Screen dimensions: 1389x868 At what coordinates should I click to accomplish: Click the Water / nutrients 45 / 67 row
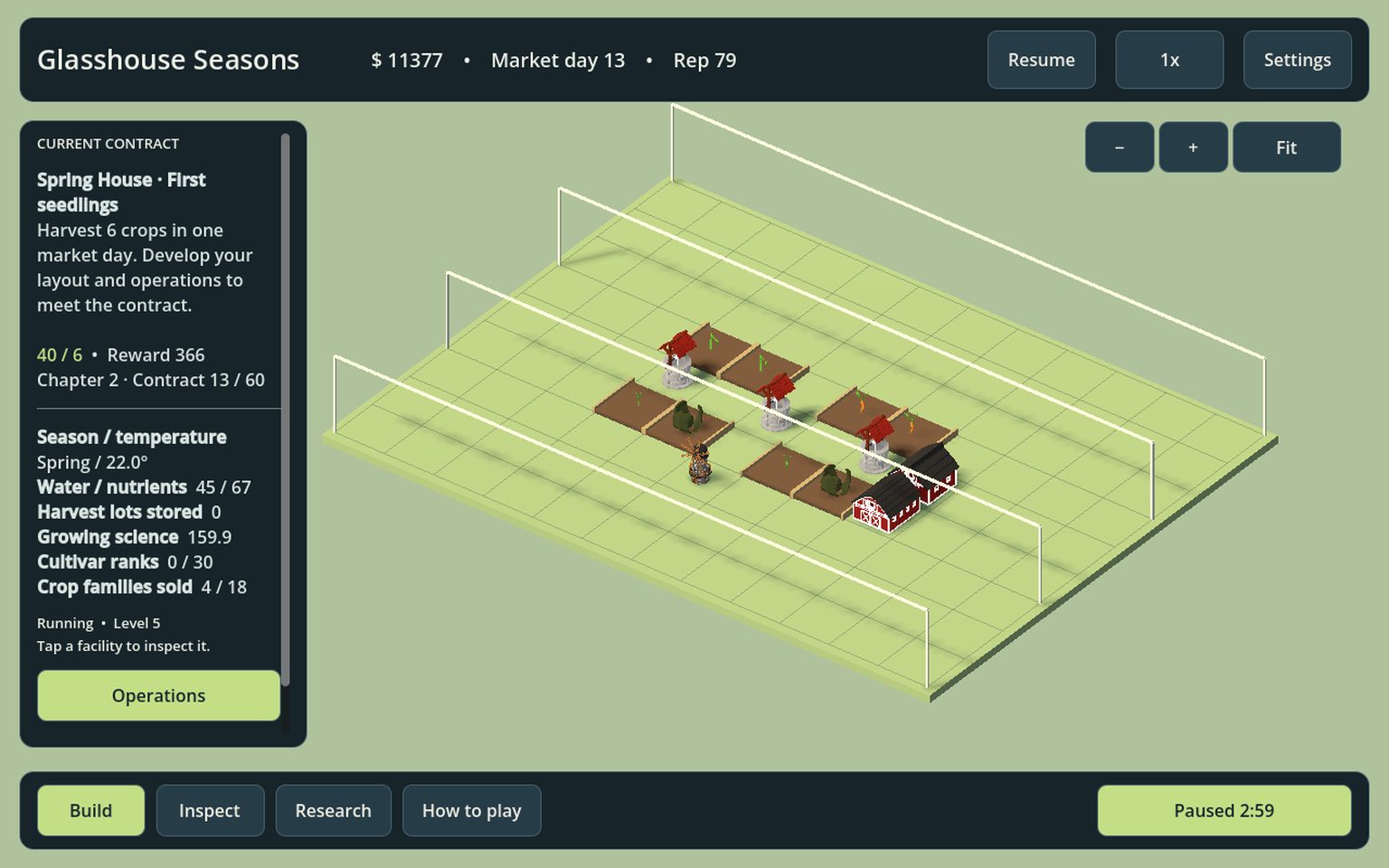click(144, 487)
